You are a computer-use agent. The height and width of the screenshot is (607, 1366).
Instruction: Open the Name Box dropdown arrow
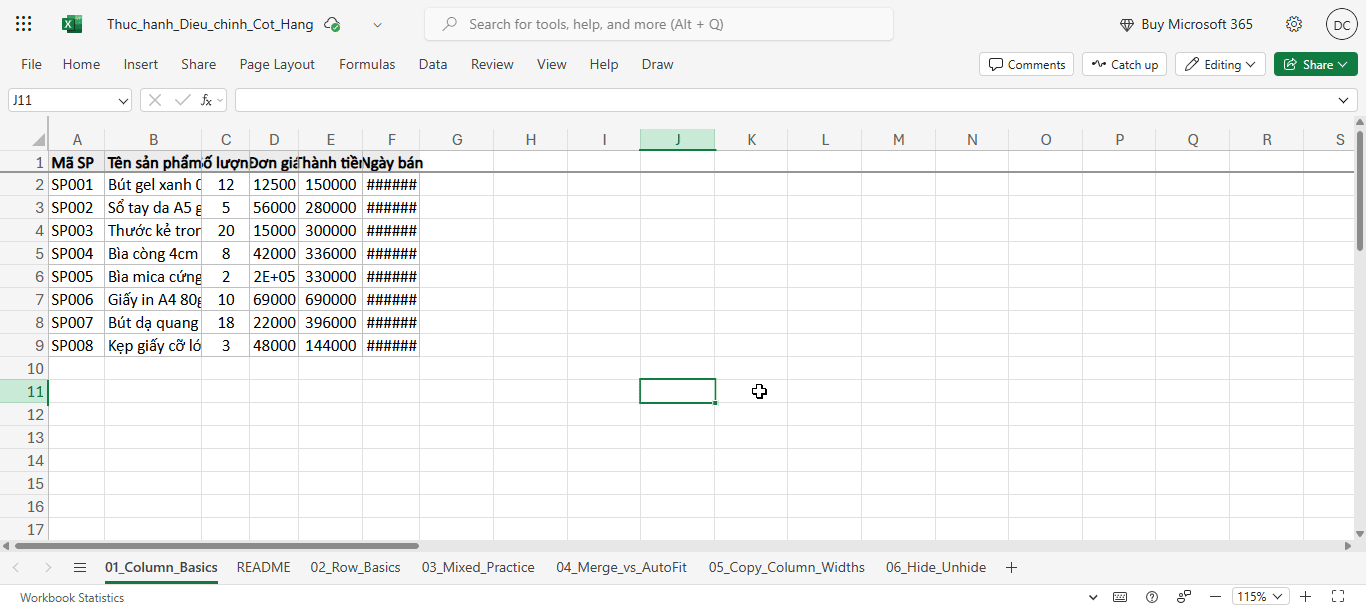123,100
